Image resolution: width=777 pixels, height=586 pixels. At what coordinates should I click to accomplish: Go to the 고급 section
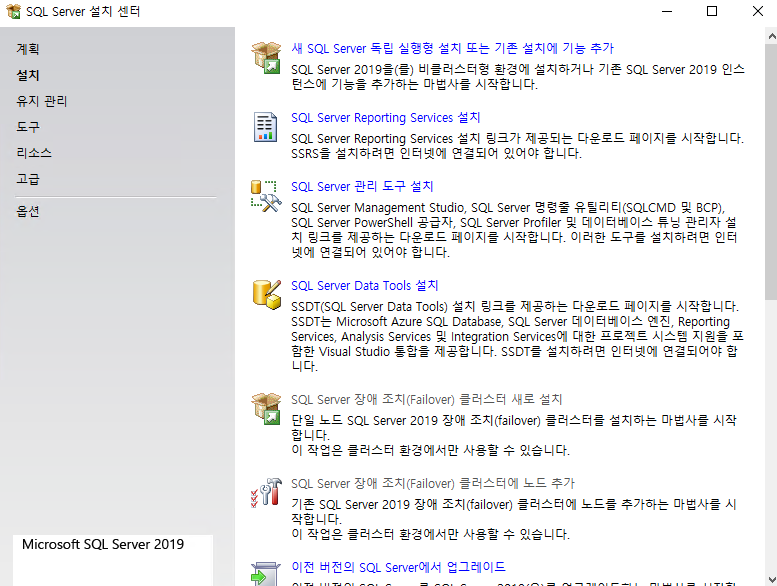(28, 179)
